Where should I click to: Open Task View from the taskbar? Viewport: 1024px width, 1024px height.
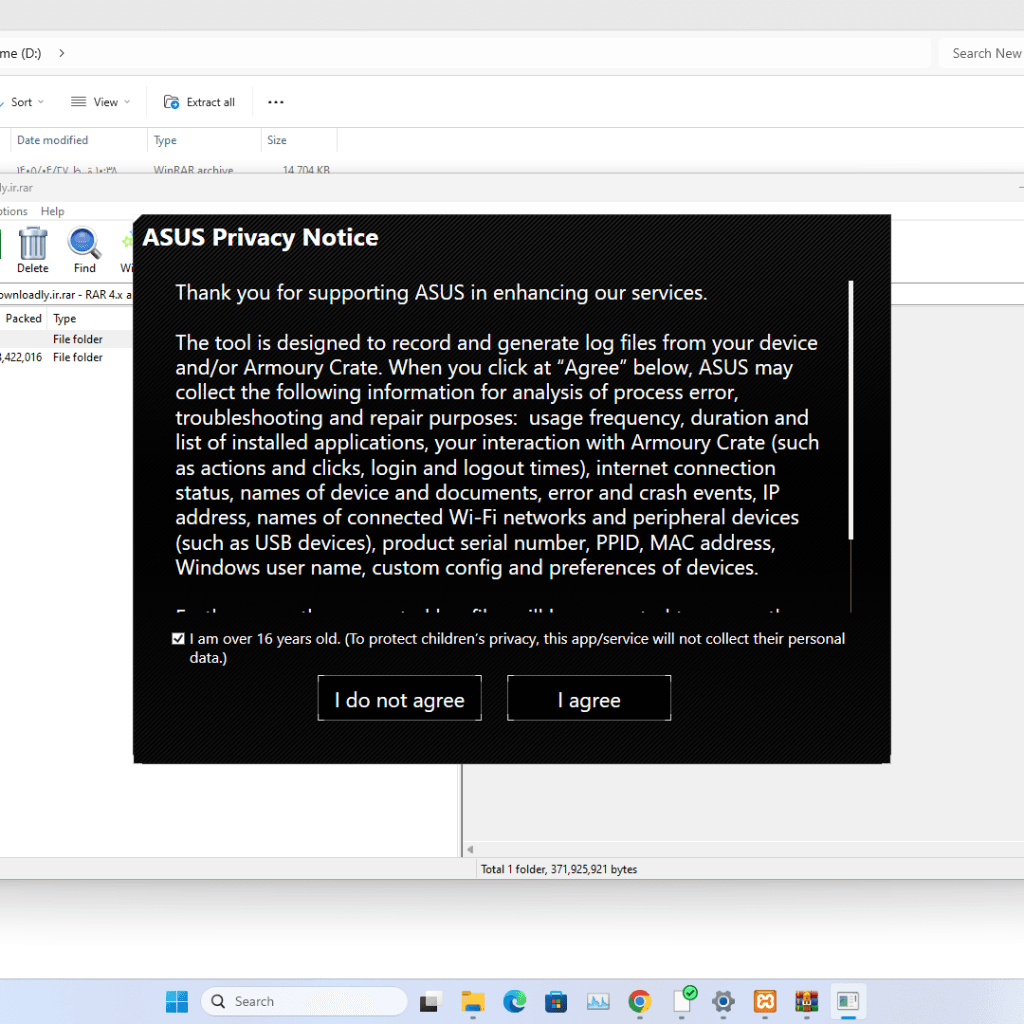(x=430, y=1001)
